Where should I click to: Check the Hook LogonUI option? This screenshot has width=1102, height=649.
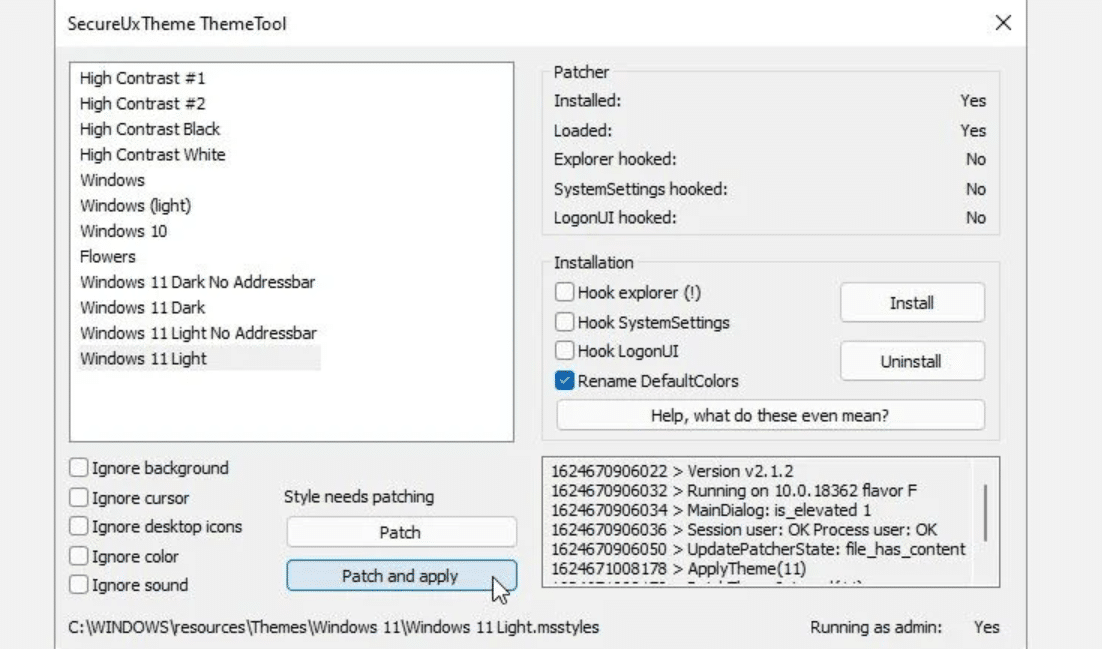tap(565, 351)
